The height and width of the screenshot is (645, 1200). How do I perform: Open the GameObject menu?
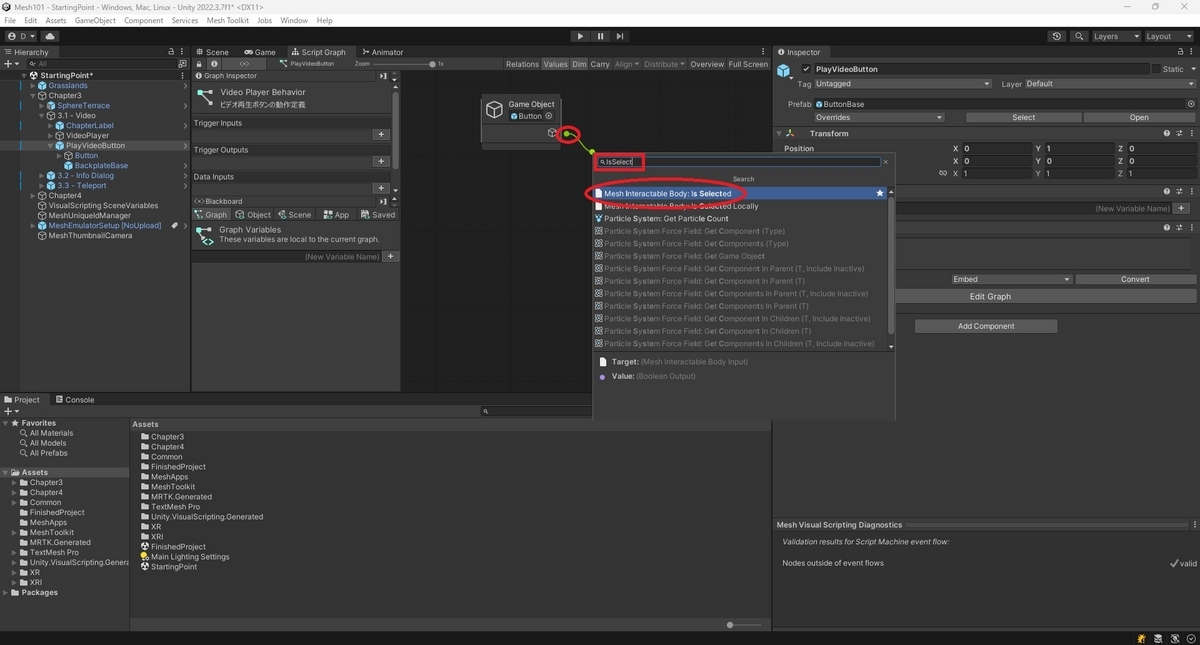(94, 20)
